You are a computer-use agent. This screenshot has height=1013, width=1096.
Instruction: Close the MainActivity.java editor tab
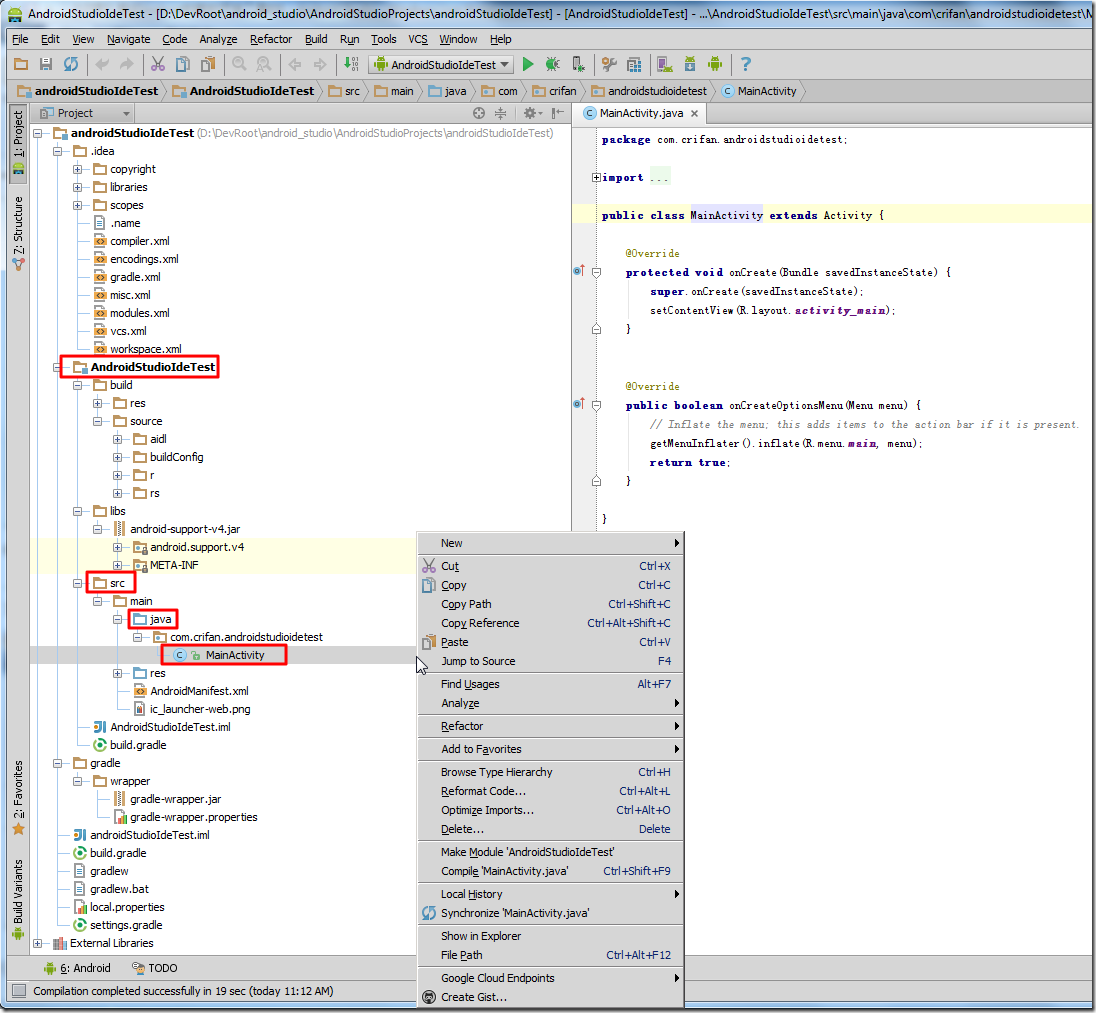(696, 114)
